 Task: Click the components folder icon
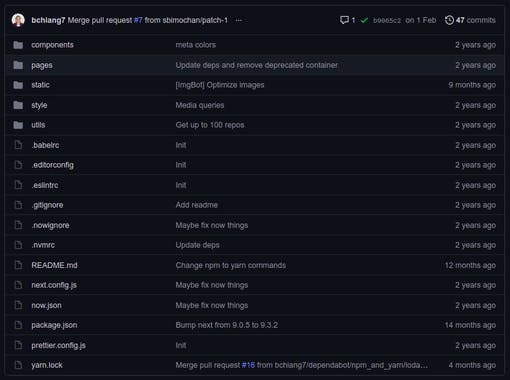coord(18,45)
